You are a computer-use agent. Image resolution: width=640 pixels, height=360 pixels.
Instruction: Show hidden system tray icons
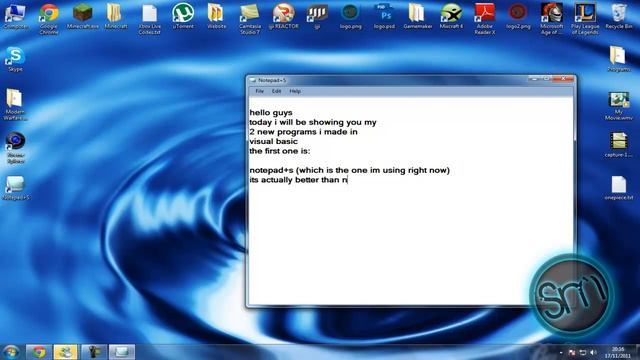pyautogui.click(x=561, y=353)
